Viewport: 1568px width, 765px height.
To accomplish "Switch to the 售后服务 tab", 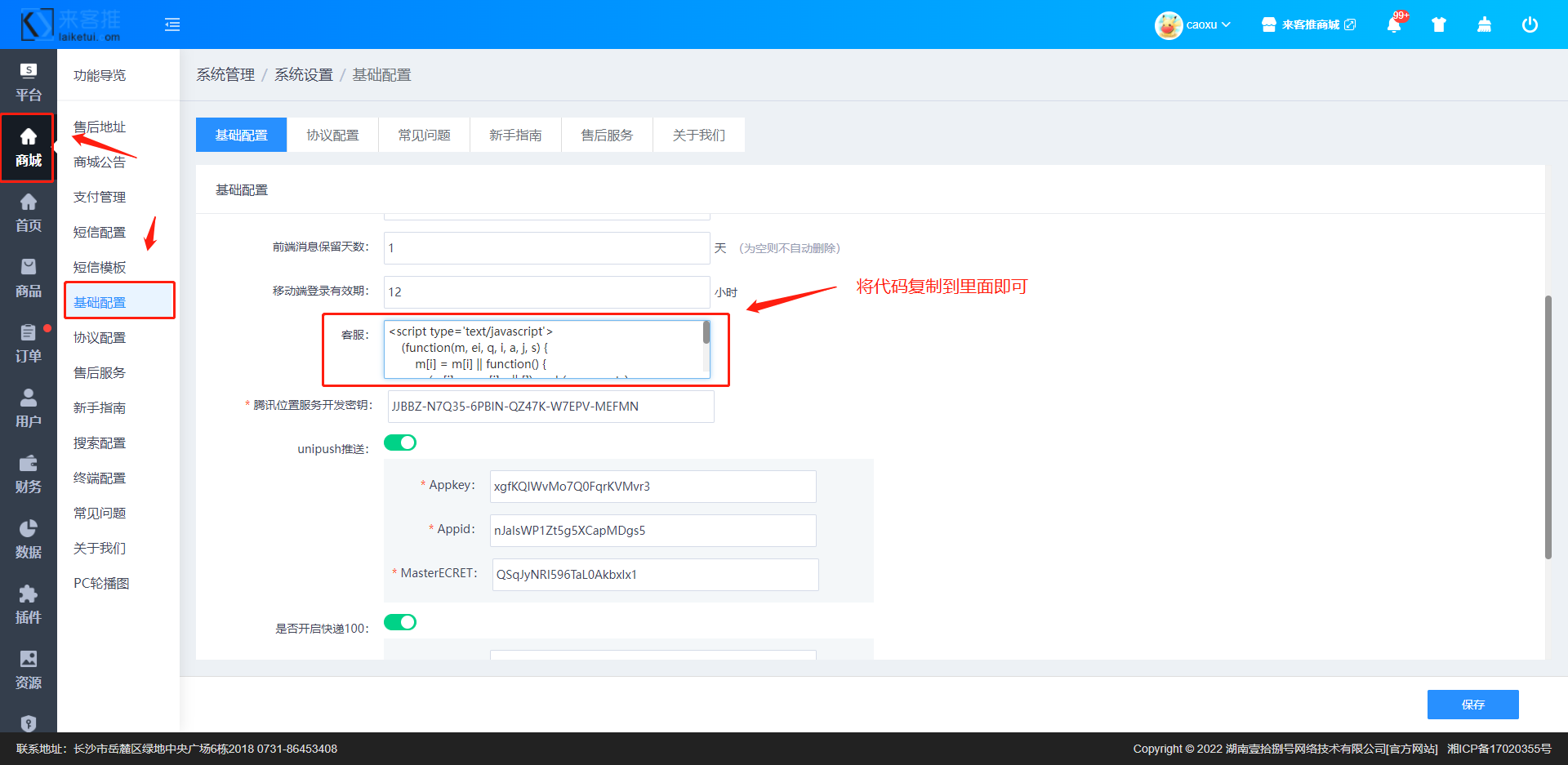I will coord(607,135).
